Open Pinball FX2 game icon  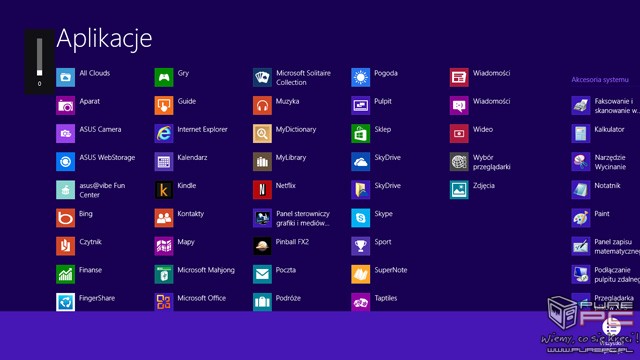[x=262, y=246]
